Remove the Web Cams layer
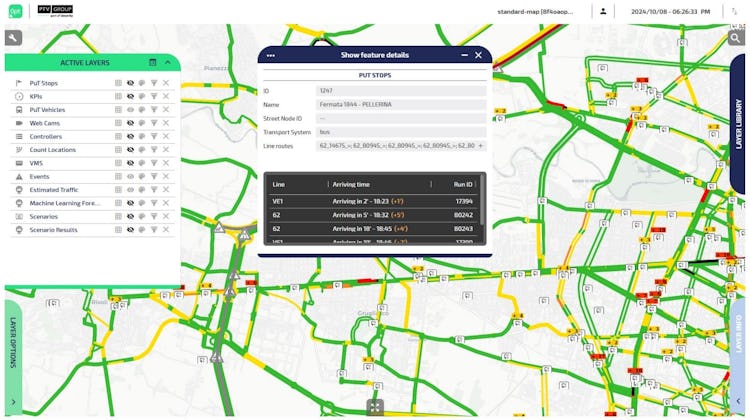 [x=166, y=123]
